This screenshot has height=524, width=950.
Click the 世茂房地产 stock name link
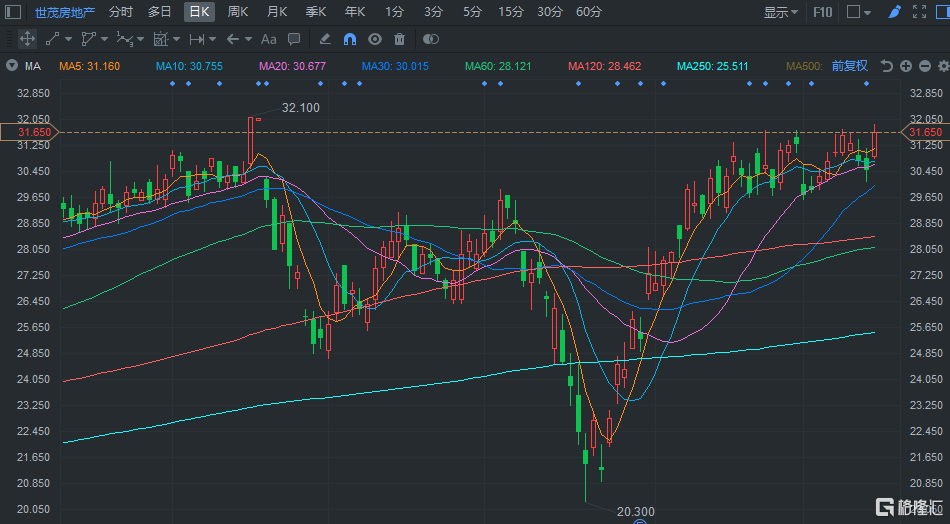[65, 12]
